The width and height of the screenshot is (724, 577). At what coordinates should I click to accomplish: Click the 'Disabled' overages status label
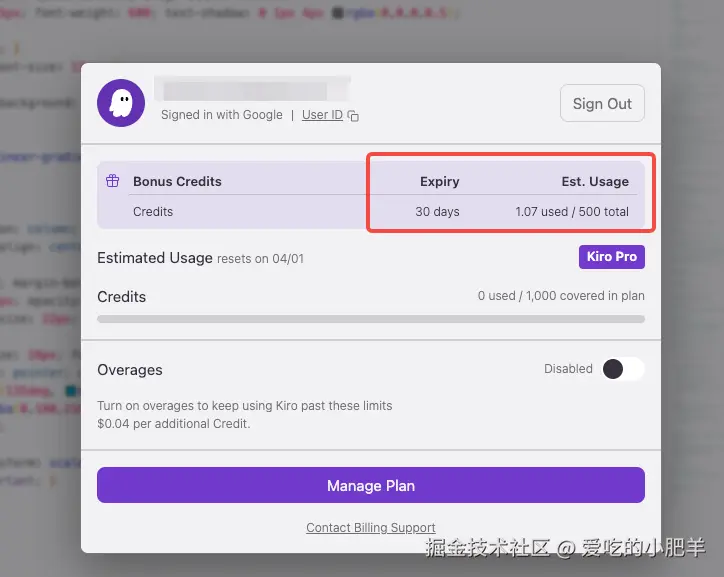pyautogui.click(x=568, y=369)
